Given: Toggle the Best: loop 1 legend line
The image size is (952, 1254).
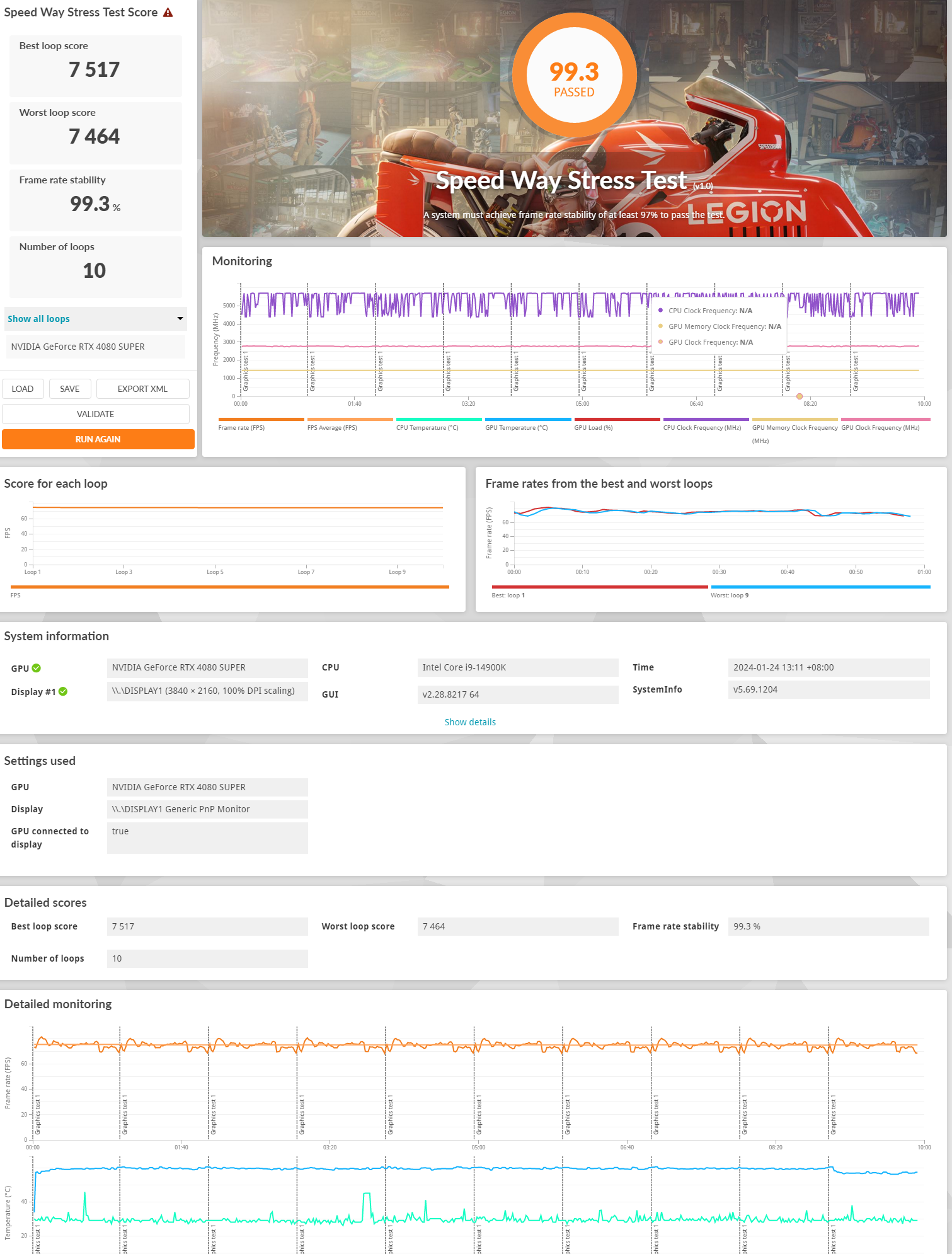Looking at the screenshot, I should (599, 591).
